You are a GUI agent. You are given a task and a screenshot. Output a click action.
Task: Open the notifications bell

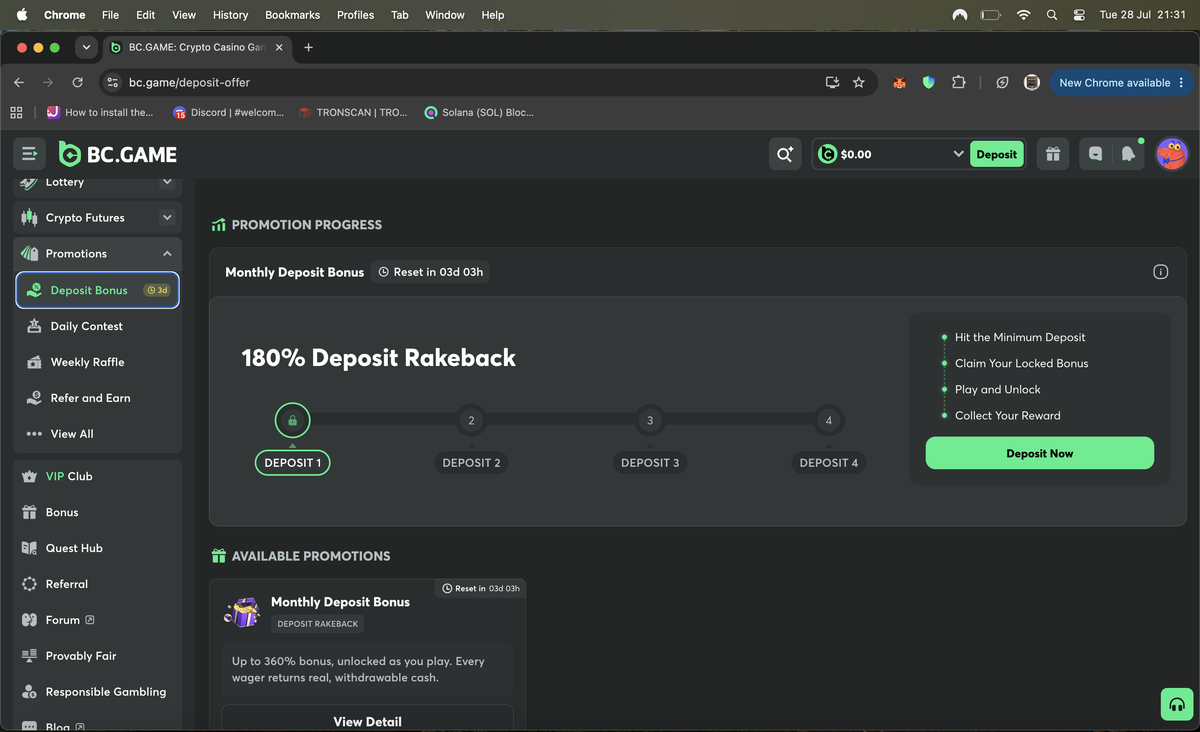[x=1128, y=154]
